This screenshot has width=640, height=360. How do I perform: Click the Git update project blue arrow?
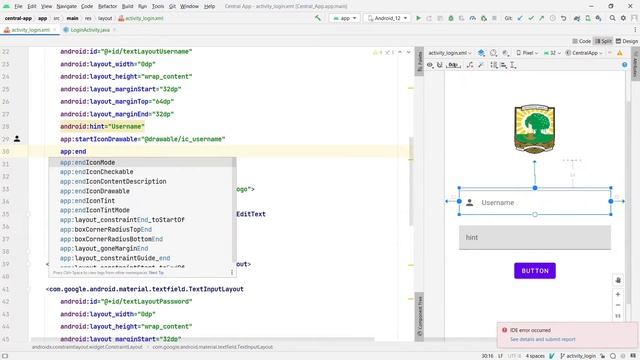click(520, 18)
